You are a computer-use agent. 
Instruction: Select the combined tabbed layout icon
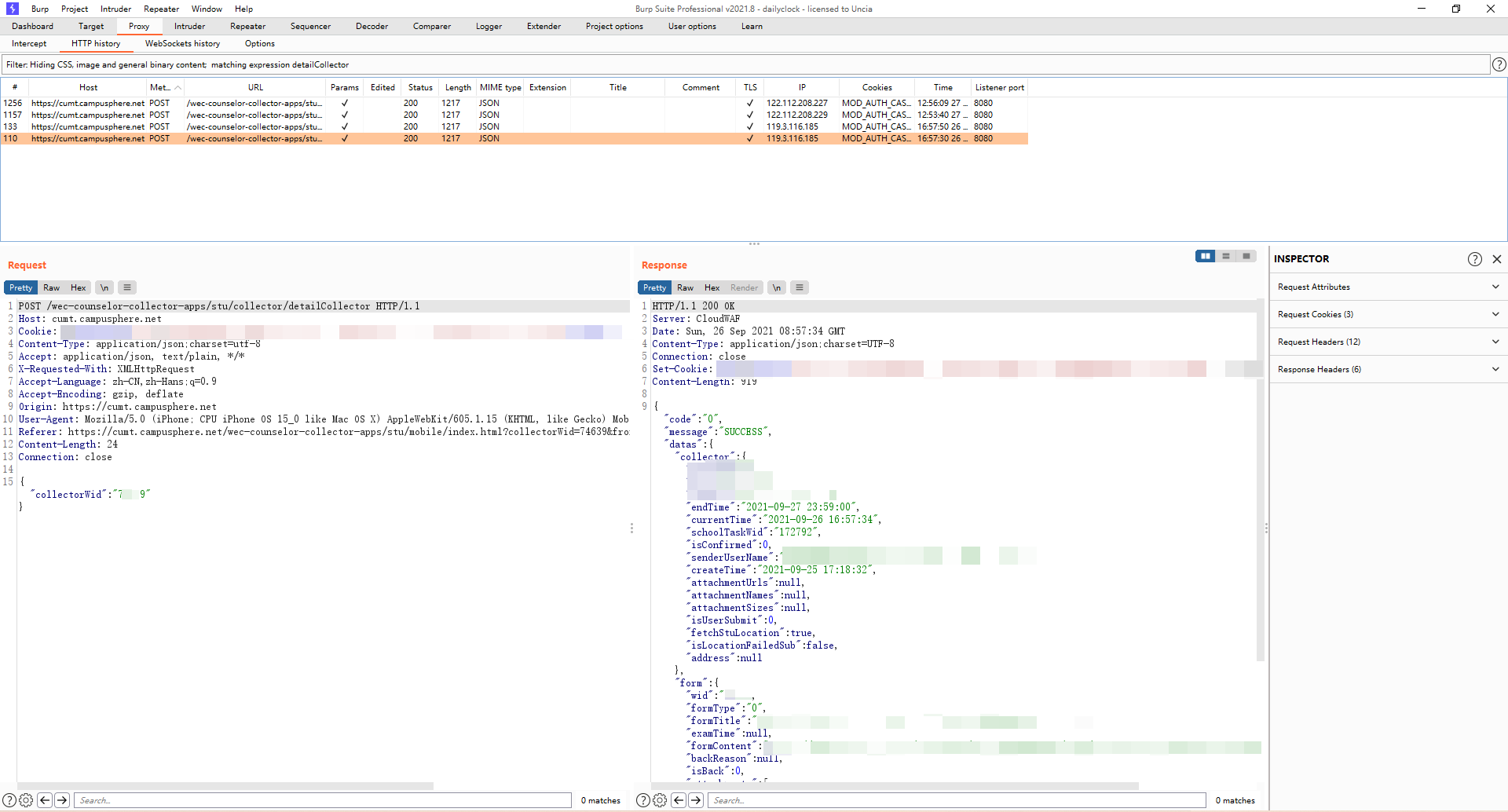click(x=1246, y=256)
